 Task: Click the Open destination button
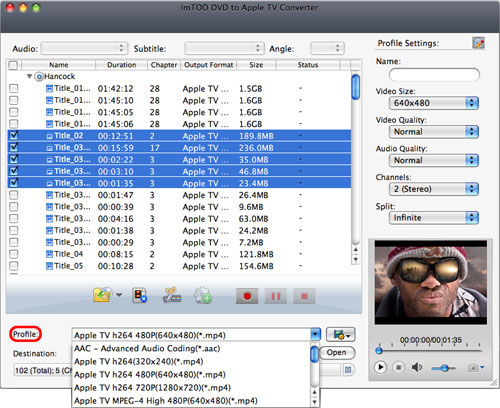point(337,353)
